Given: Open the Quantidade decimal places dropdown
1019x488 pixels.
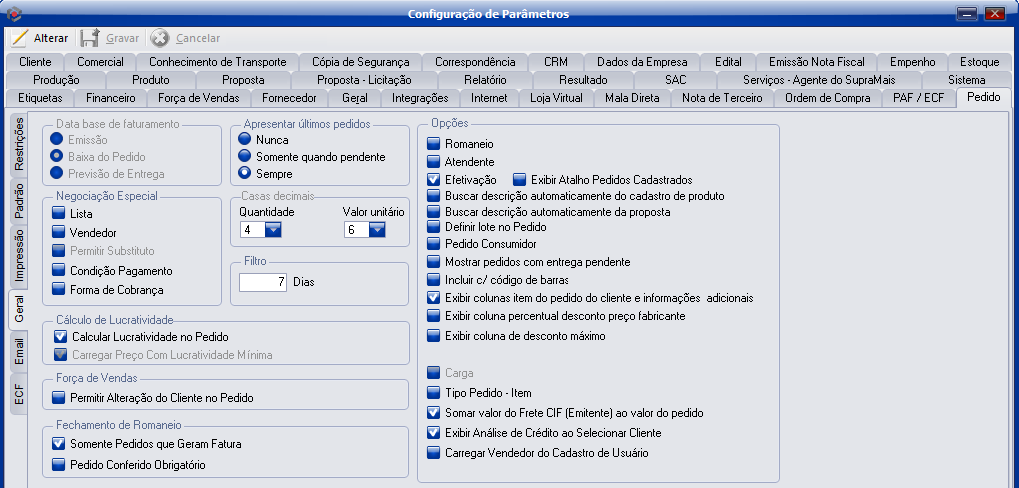Looking at the screenshot, I should [272, 231].
